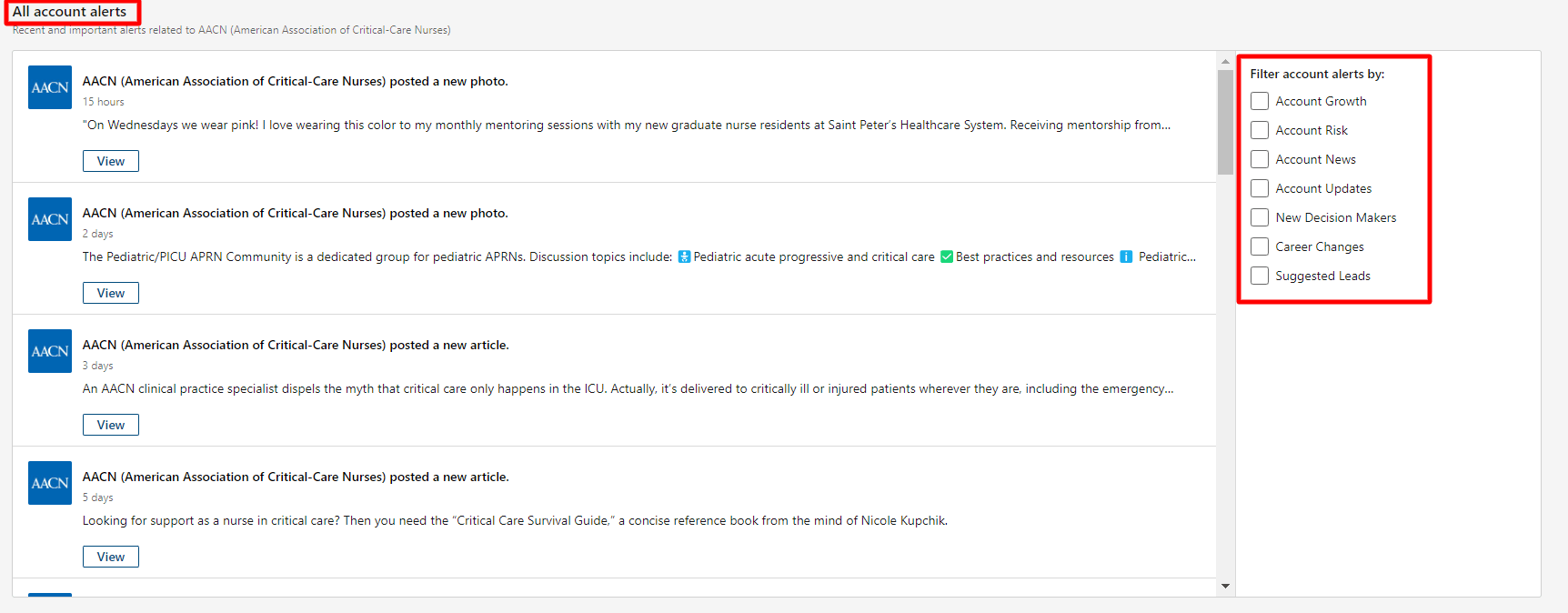Click the 2 days alert title 'posted a new photo'
The image size is (1568, 613).
point(295,213)
